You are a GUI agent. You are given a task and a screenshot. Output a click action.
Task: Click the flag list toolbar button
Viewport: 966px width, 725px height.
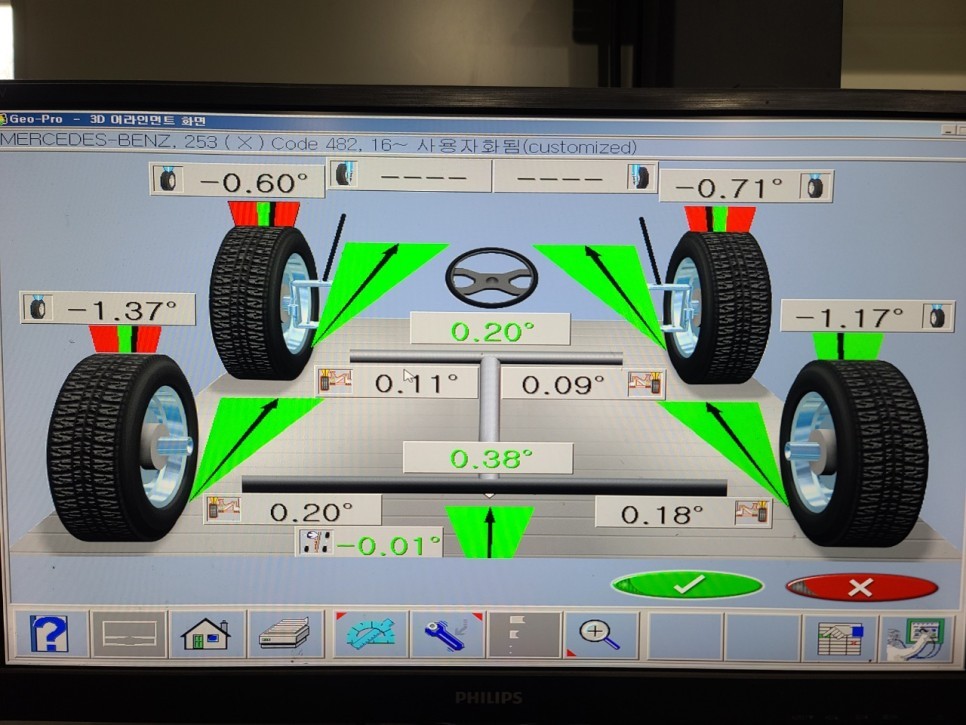pos(523,635)
